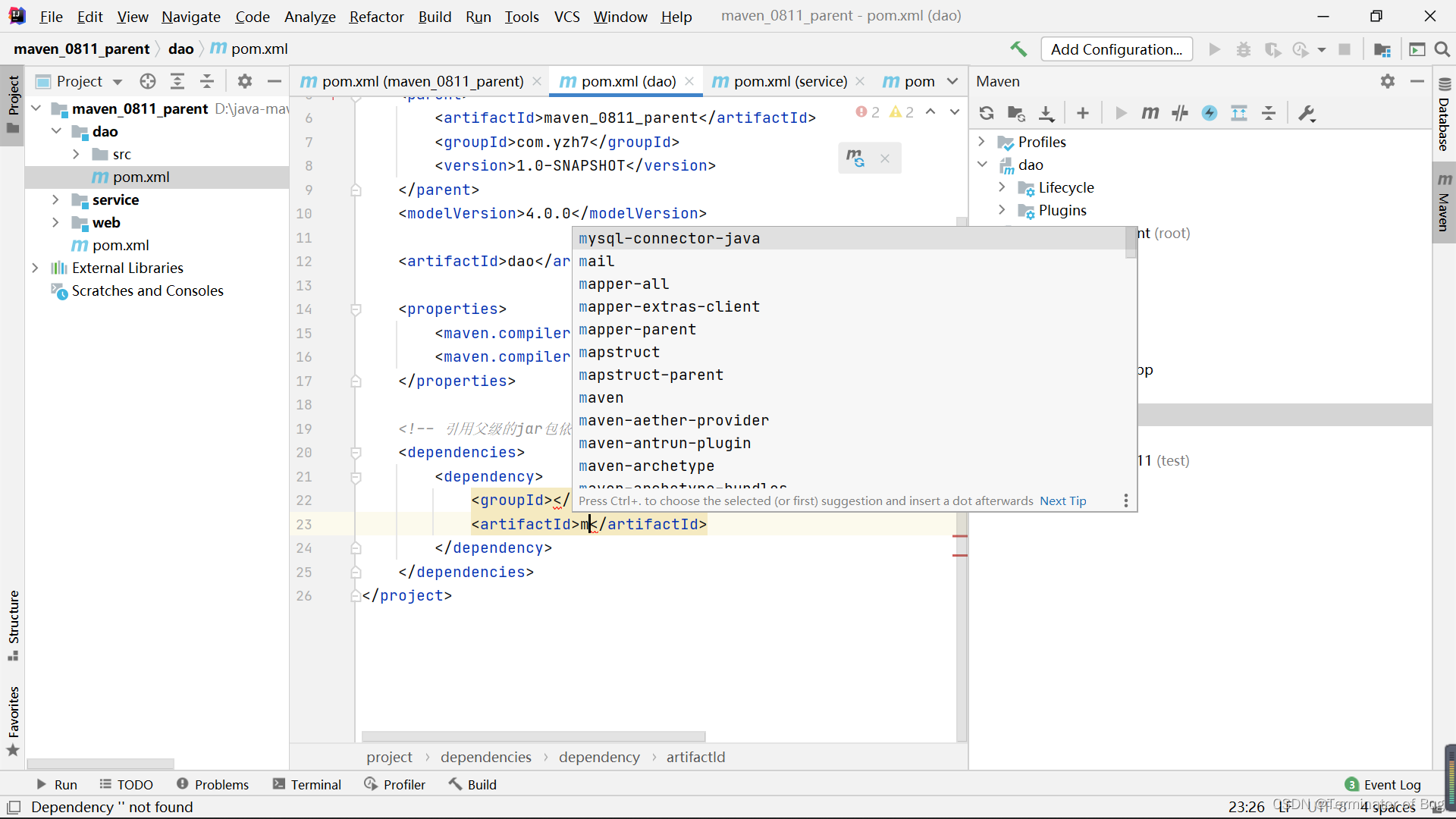Viewport: 1456px width, 819px height.
Task: Close the pom.xml (dao) tab
Action: (x=689, y=81)
